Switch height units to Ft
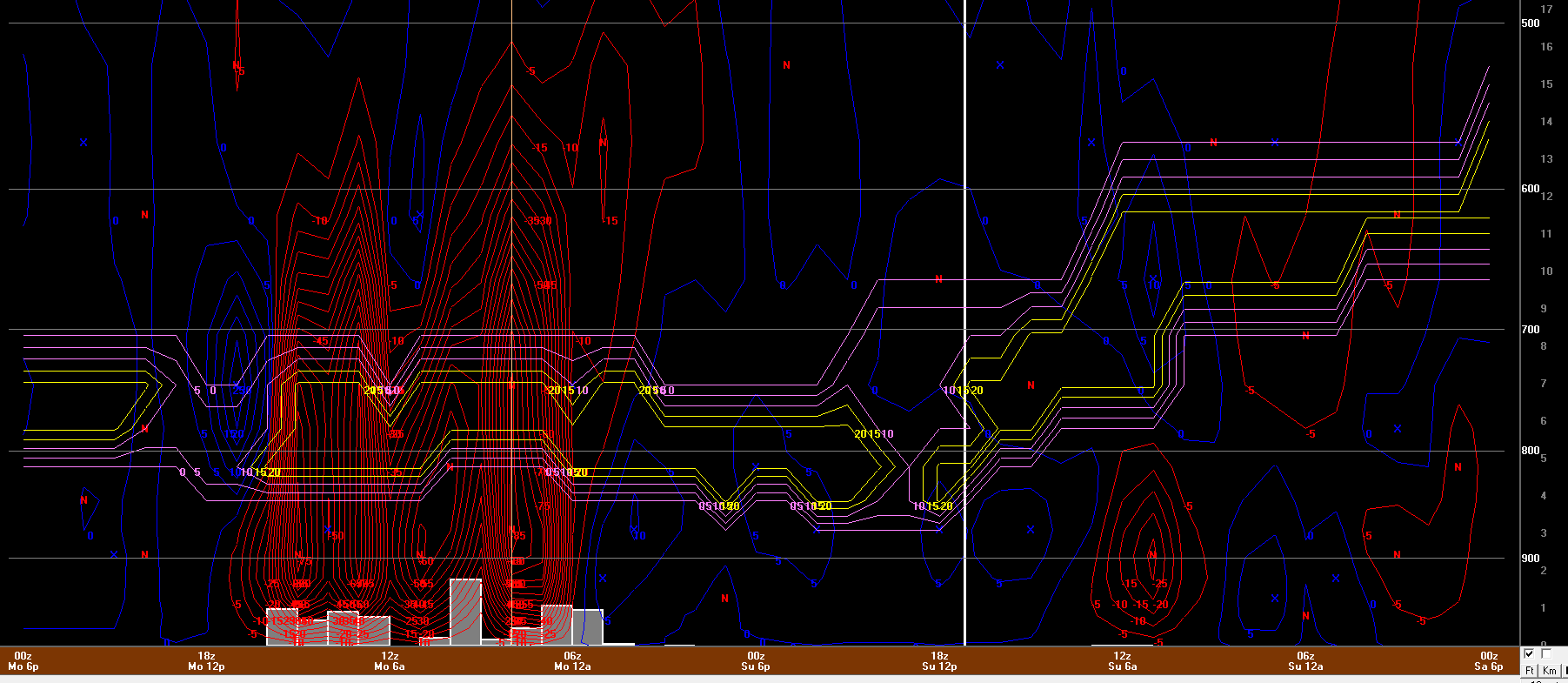Screen dimensions: 1568x683 click(1530, 671)
